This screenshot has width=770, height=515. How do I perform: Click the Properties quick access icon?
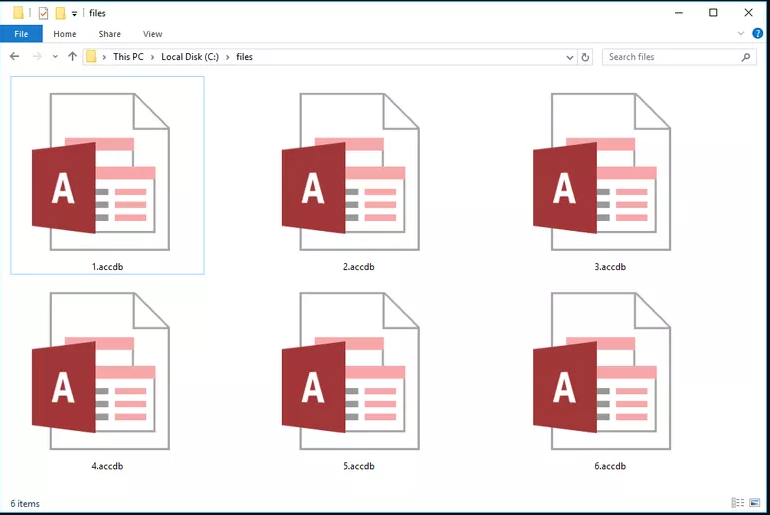(x=43, y=13)
